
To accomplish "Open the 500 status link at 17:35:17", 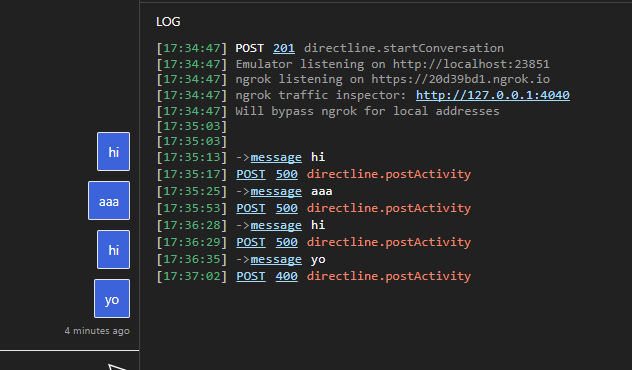I will 287,174.
